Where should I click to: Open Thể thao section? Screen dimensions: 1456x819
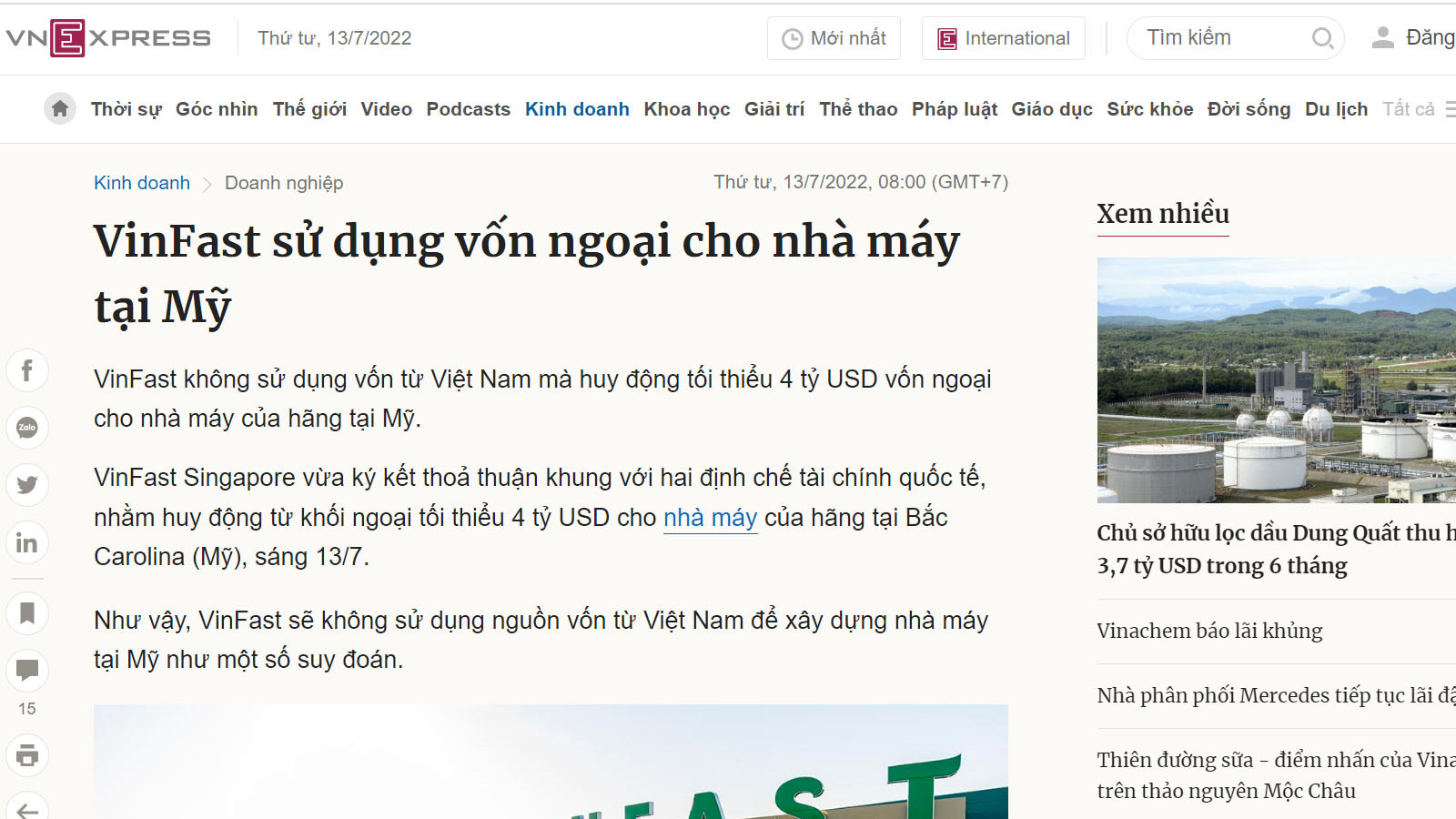coord(858,109)
